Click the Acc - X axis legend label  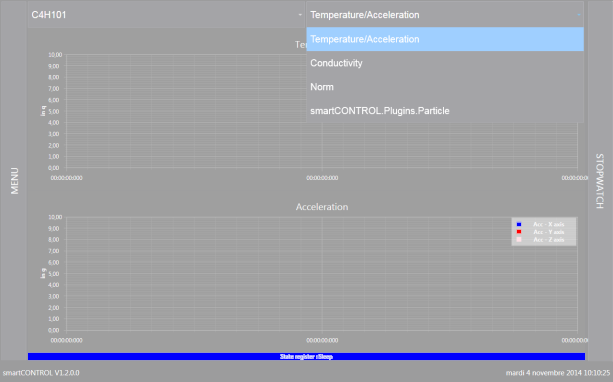click(548, 224)
